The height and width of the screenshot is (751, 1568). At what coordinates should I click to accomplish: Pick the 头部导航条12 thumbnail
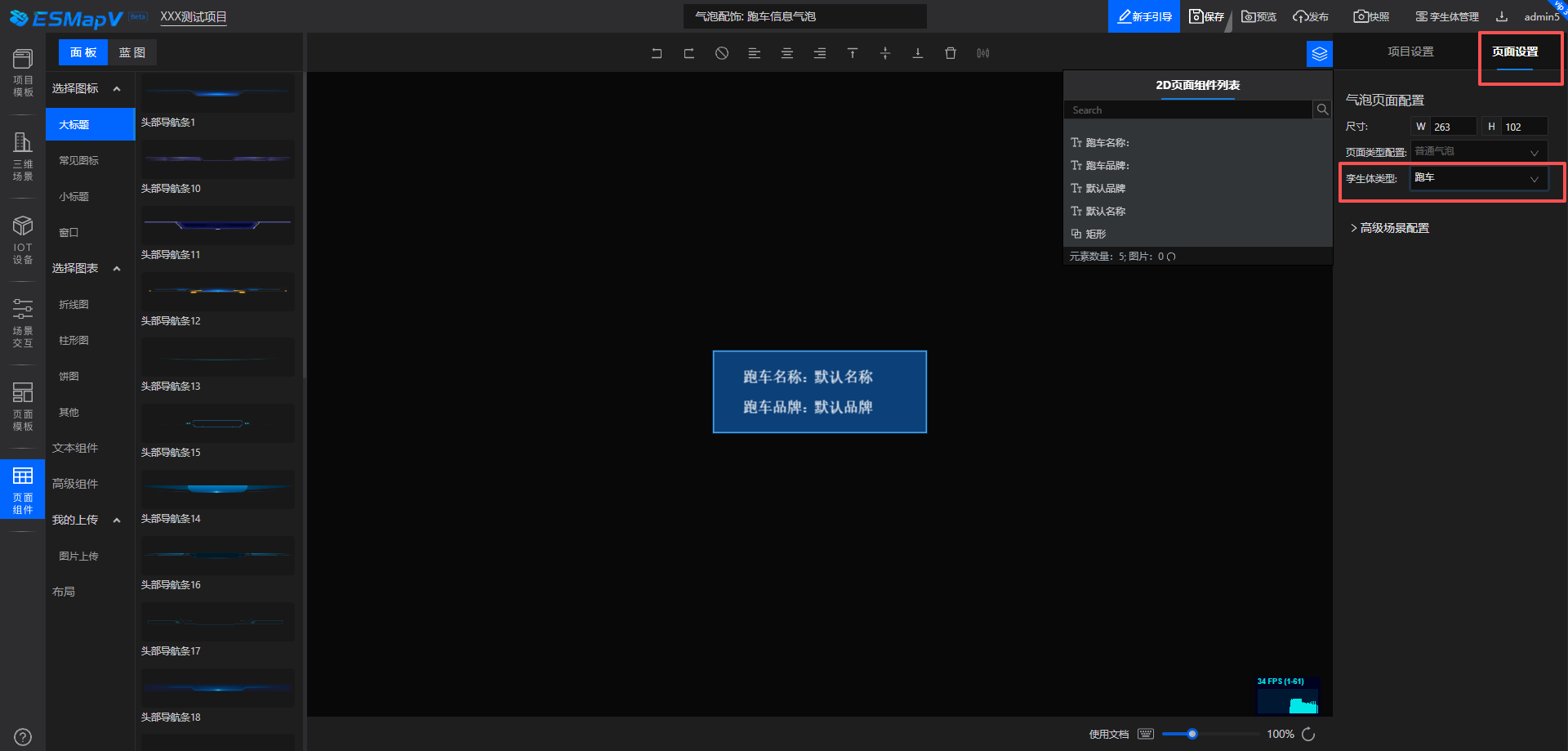pos(218,291)
